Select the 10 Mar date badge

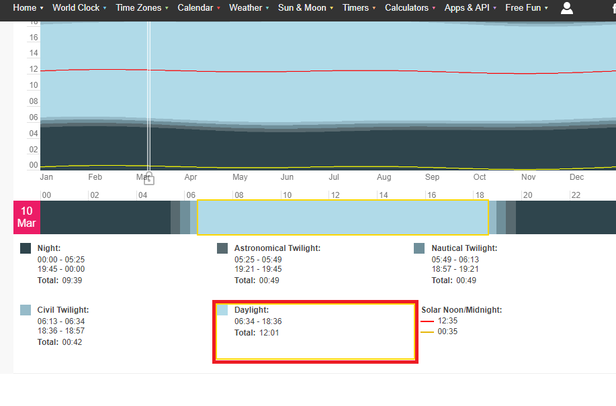click(26, 217)
